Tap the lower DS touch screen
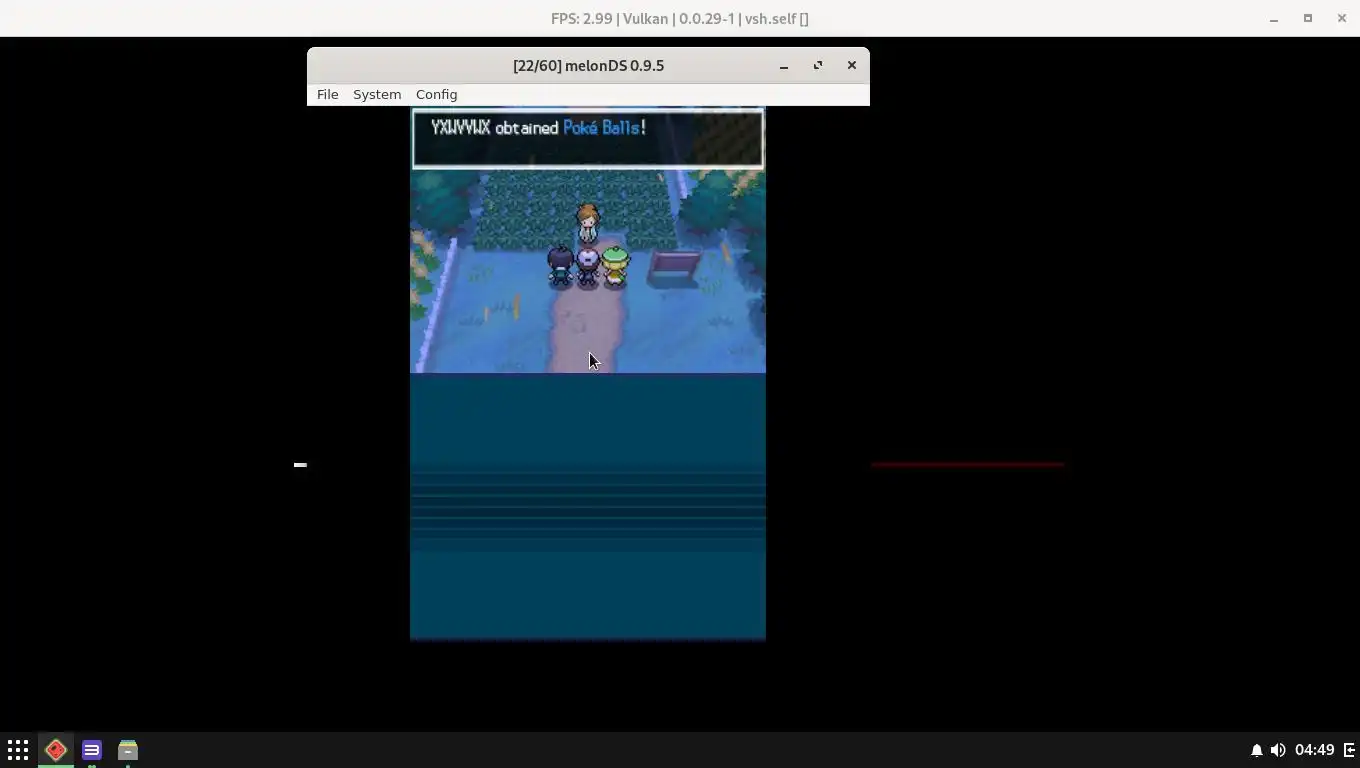Screen dimensions: 1360x768 coord(588,506)
